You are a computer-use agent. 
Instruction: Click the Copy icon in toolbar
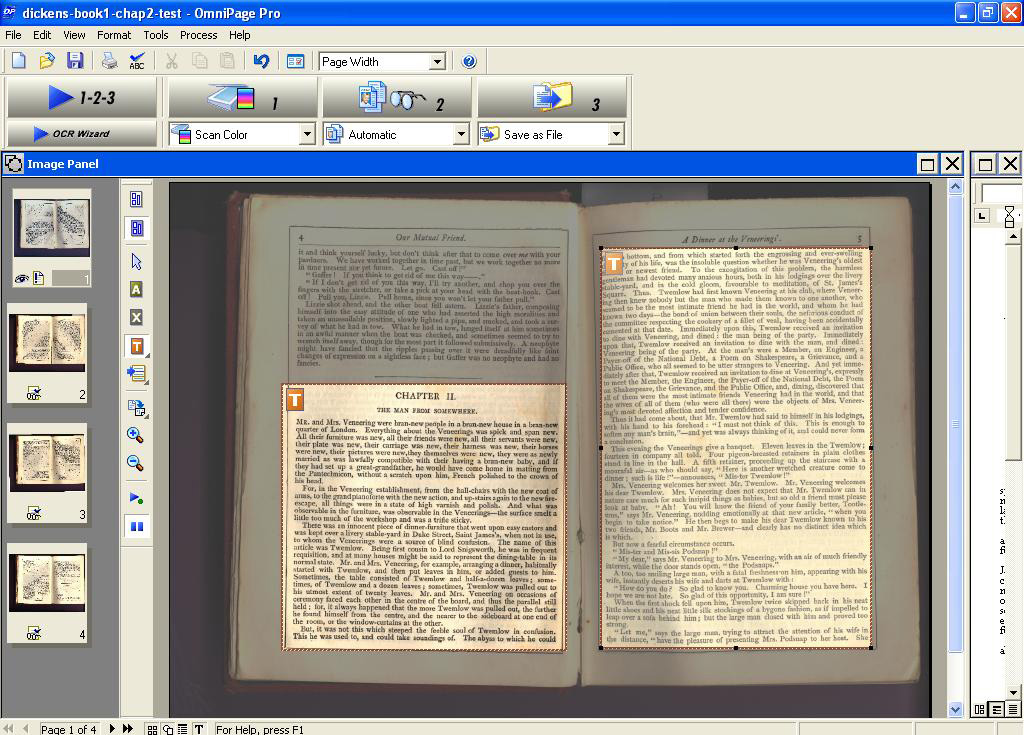pos(199,61)
